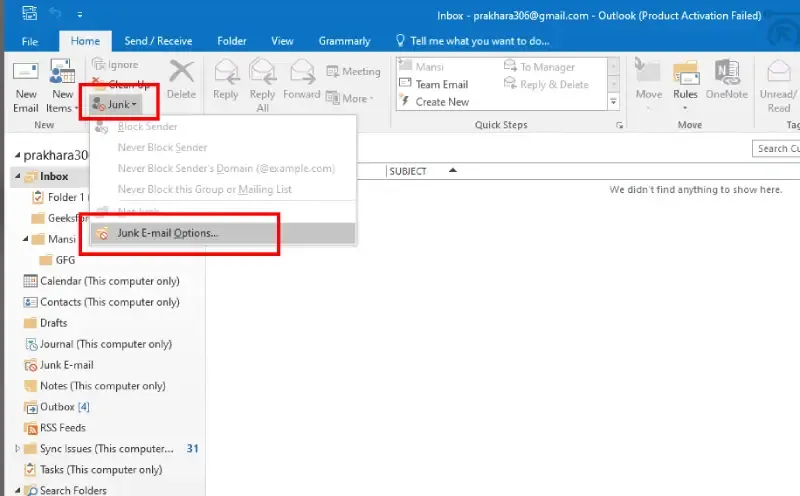Expand the Sync Issues folder arrow
This screenshot has height=496, width=800.
(x=17, y=449)
